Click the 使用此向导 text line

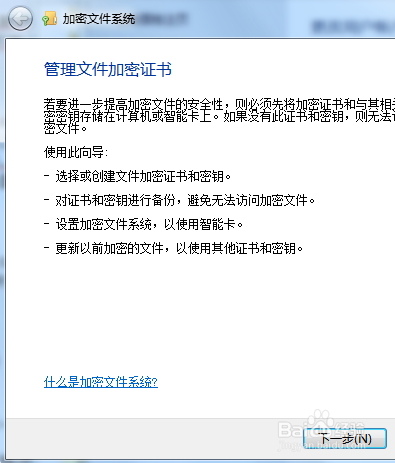tap(76, 152)
